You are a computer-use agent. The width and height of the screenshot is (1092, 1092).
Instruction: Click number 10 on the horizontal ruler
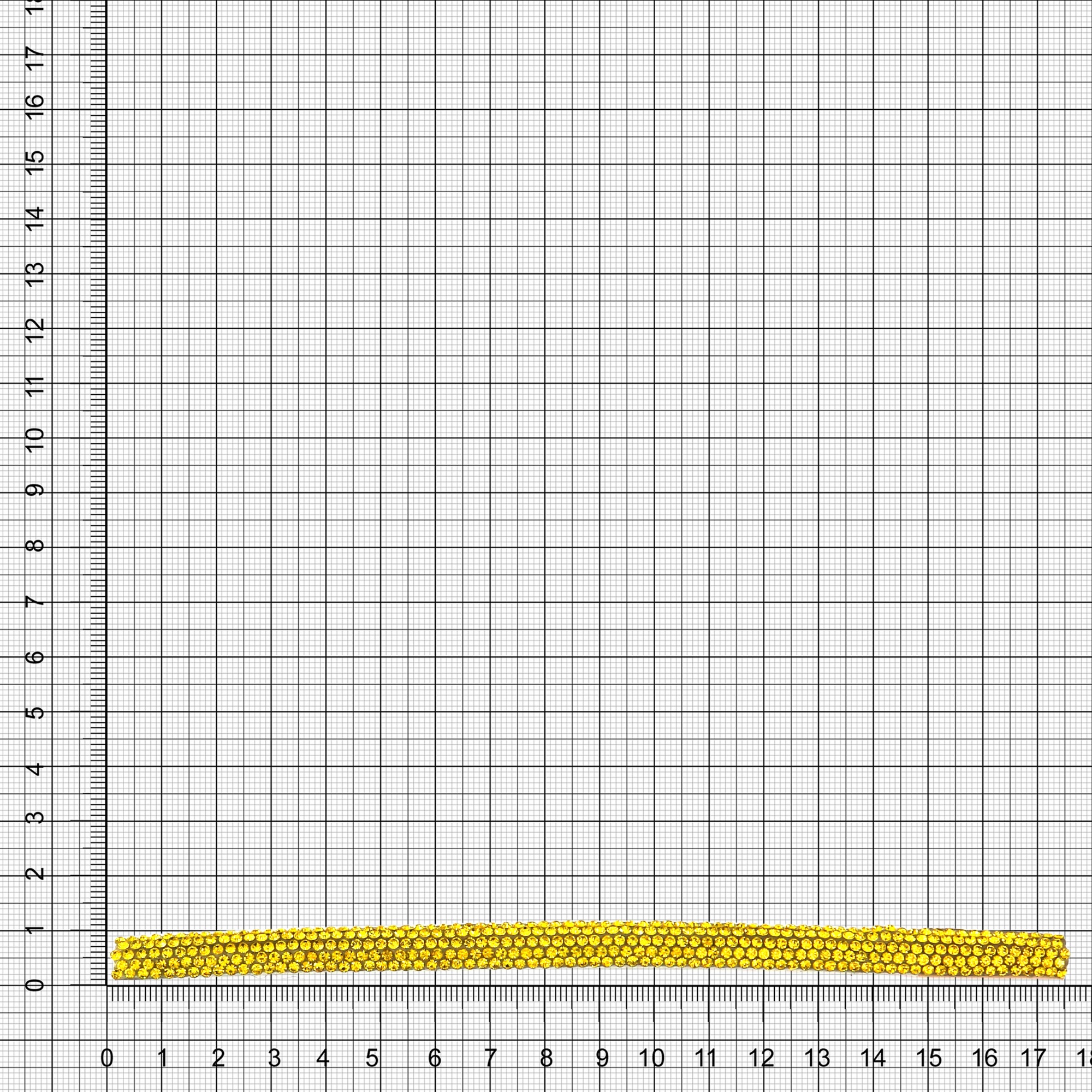[652, 1058]
